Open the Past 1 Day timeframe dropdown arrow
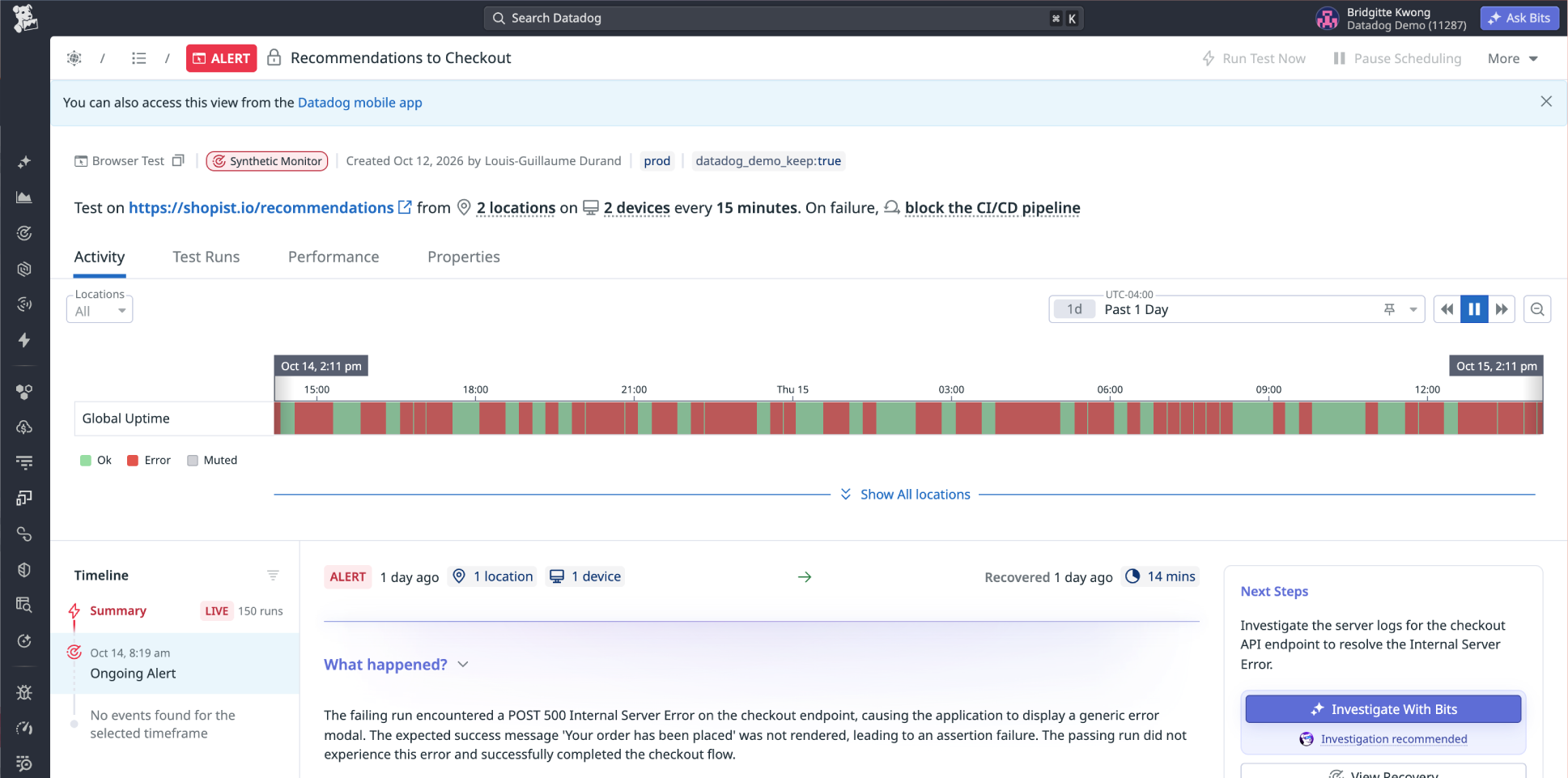 pos(1413,309)
